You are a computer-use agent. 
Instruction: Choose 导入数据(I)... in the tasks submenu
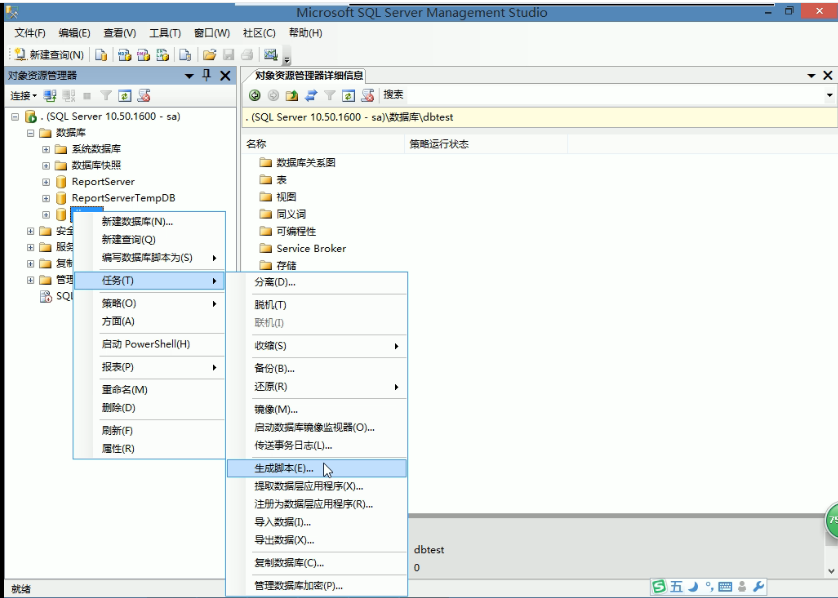pyautogui.click(x=317, y=522)
